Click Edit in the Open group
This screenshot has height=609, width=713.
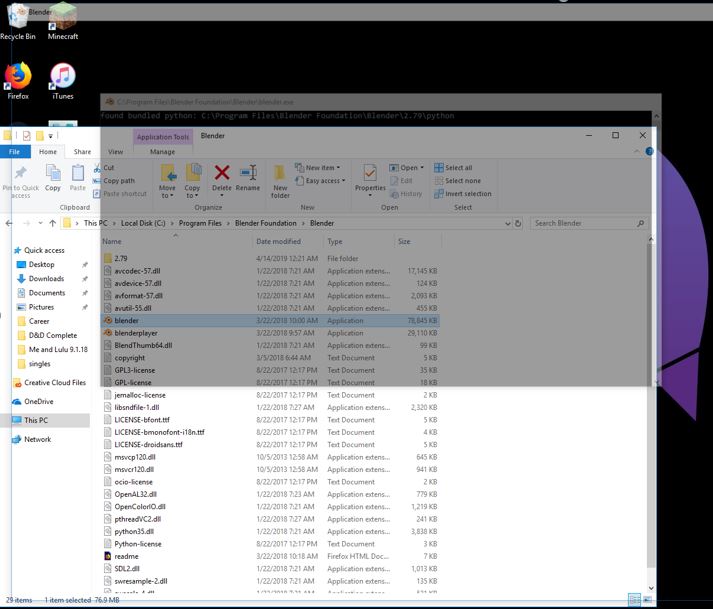[401, 181]
